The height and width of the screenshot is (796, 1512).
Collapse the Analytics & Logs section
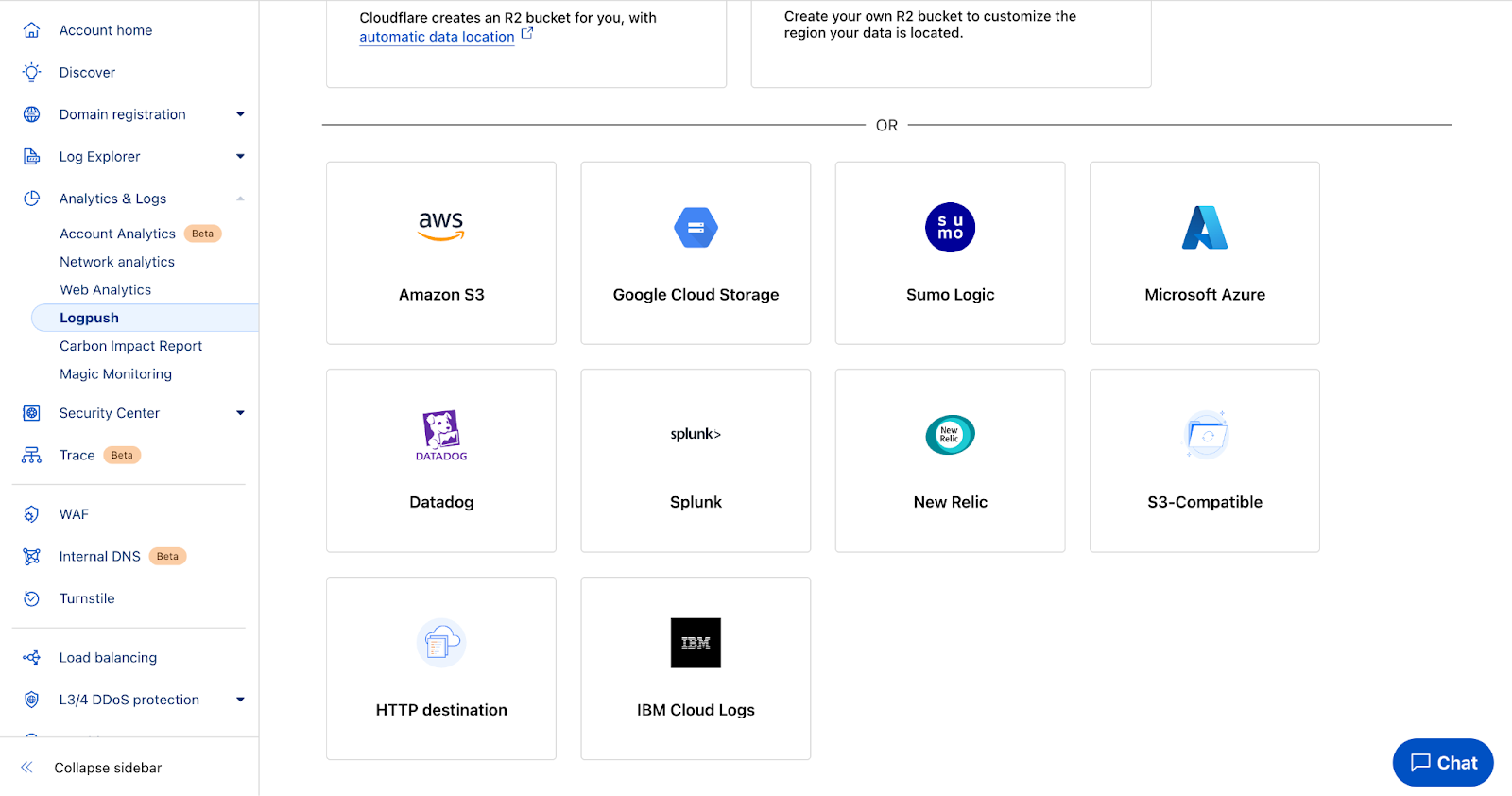[240, 199]
